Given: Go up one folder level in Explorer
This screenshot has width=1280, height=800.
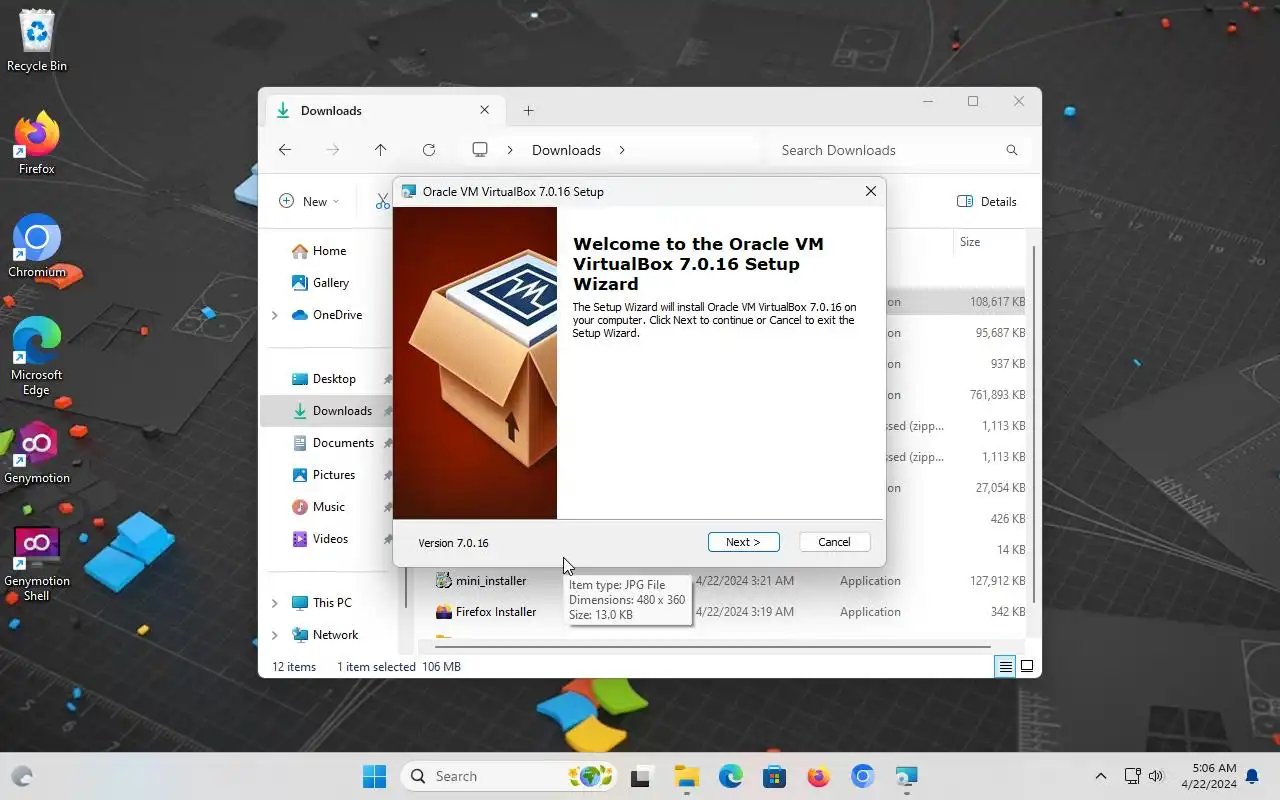Looking at the screenshot, I should 380,150.
